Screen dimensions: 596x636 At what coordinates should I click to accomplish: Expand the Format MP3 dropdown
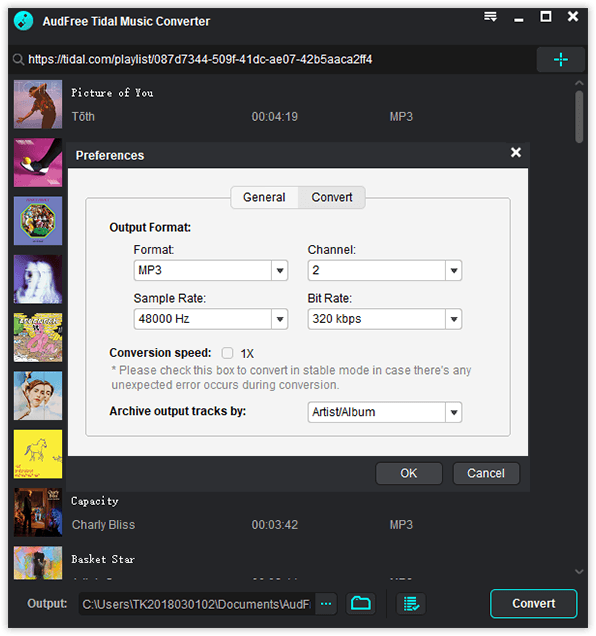click(x=280, y=270)
